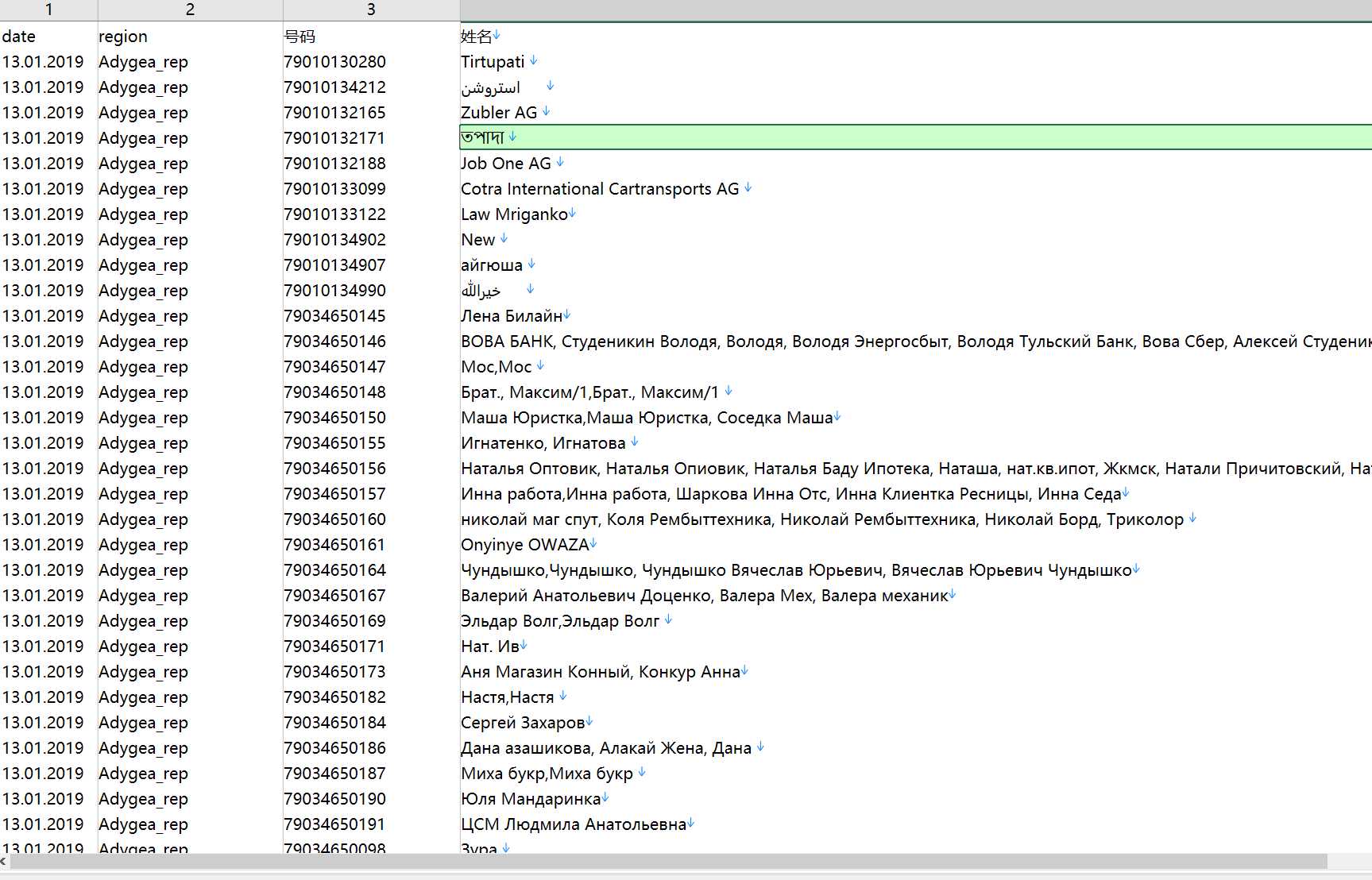Select the cell starting 'Наталья Оптовик'

pos(916,469)
